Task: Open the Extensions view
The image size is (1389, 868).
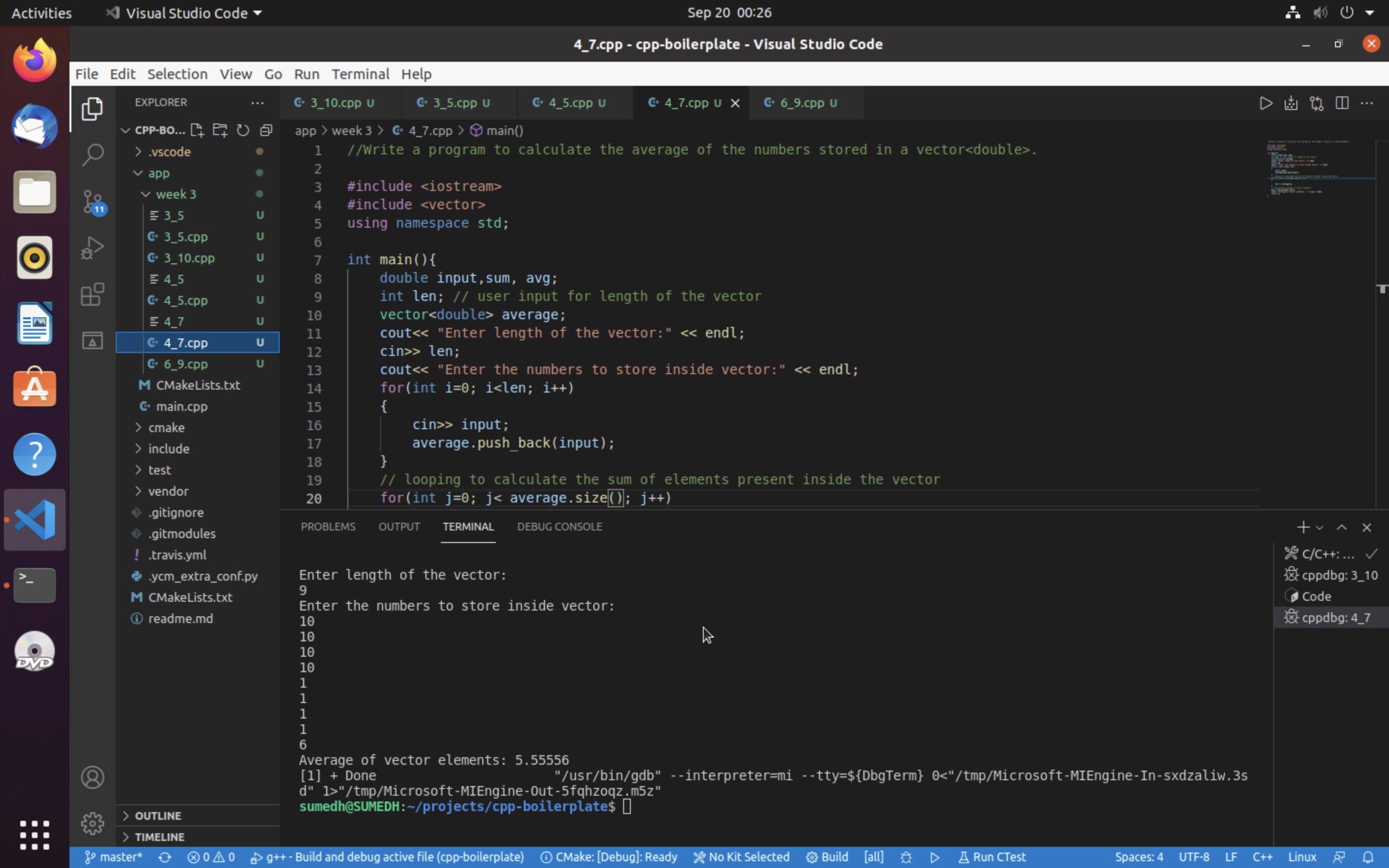Action: (x=93, y=295)
